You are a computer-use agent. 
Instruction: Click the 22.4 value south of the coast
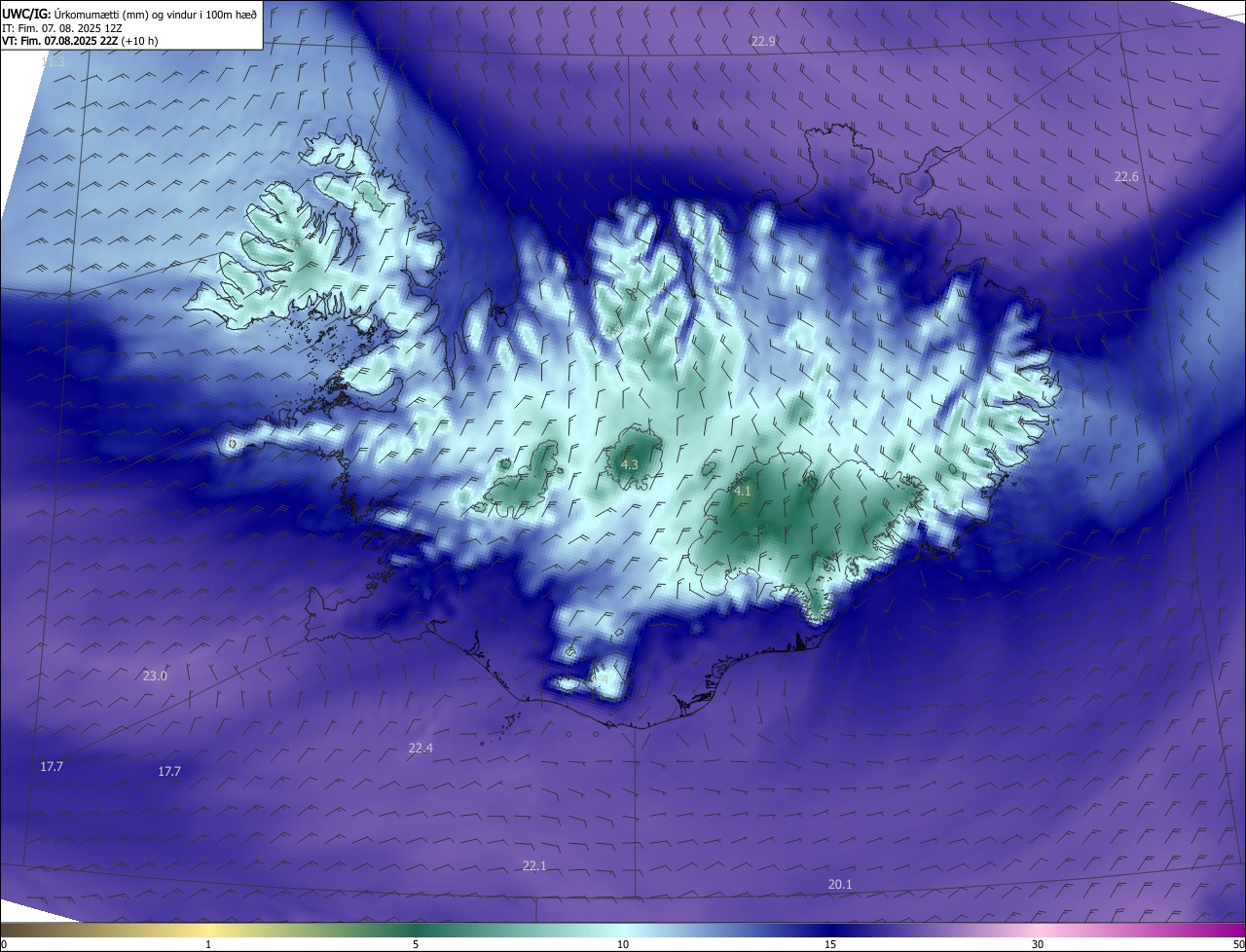421,748
